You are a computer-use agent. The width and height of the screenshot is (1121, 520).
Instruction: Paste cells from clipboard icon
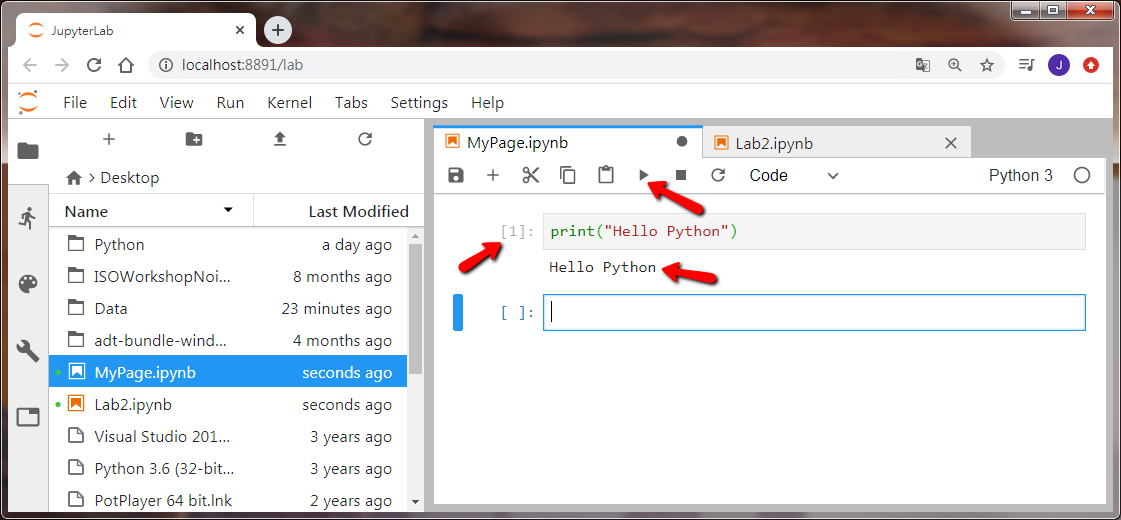606,175
